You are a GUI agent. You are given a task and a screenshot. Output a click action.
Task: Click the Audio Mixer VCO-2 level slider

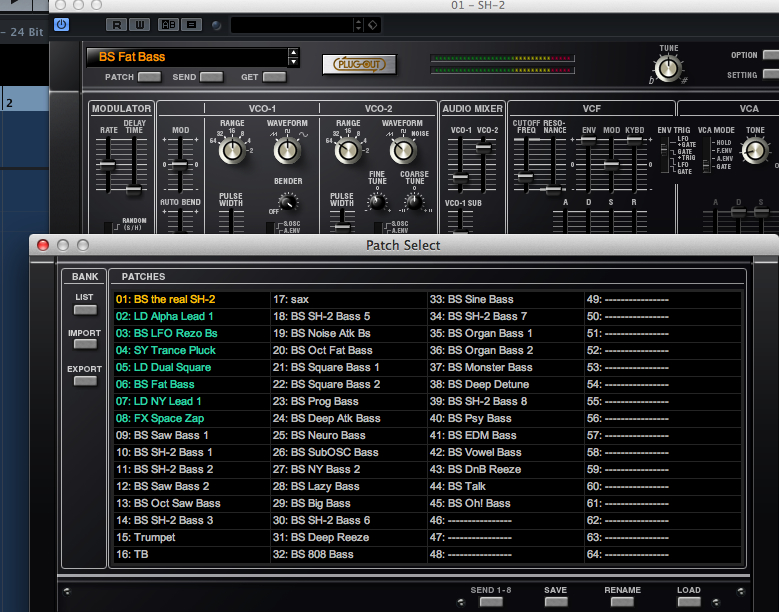point(483,148)
